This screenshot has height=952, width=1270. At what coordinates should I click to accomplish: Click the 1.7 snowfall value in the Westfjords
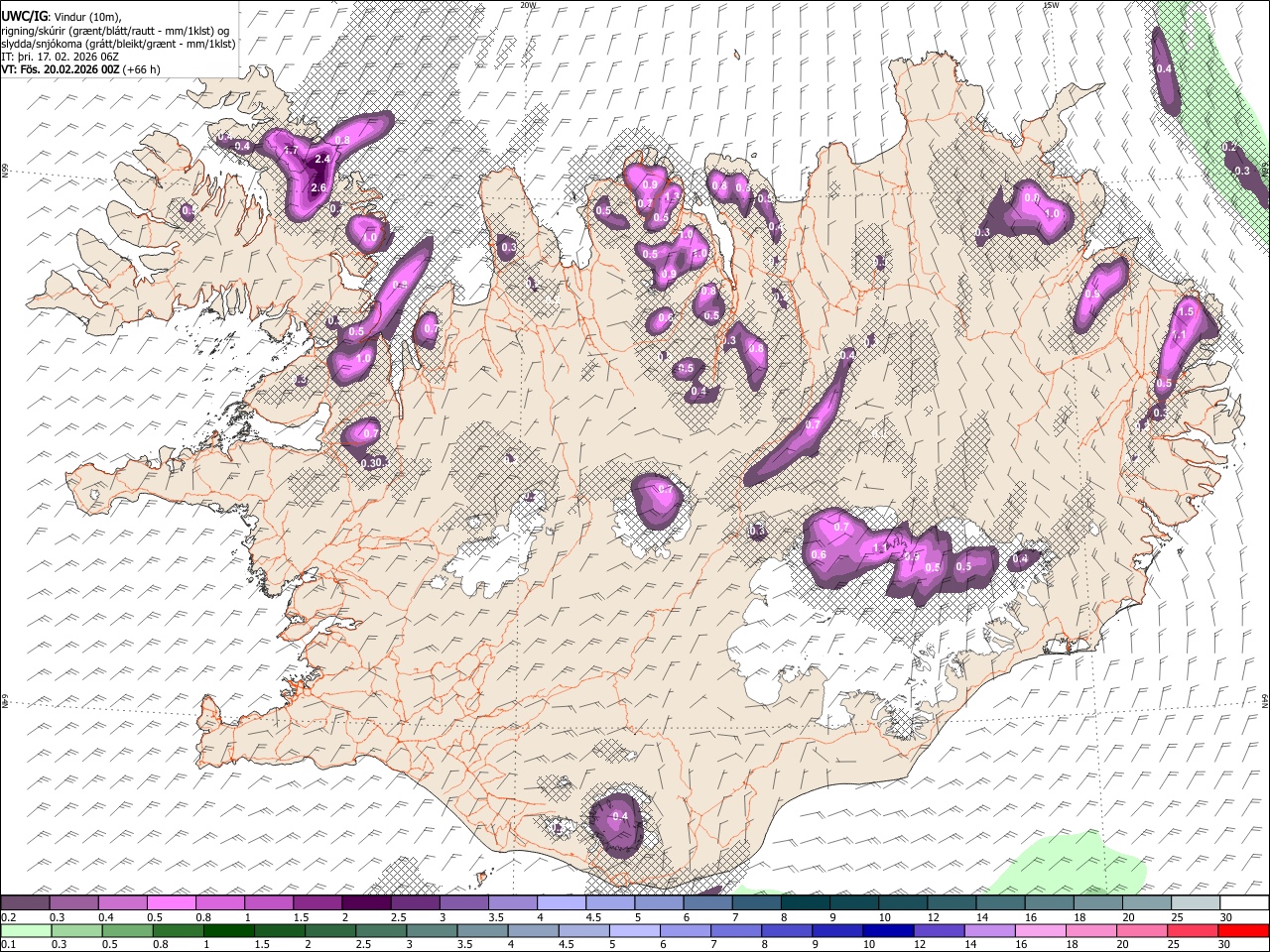click(x=291, y=150)
